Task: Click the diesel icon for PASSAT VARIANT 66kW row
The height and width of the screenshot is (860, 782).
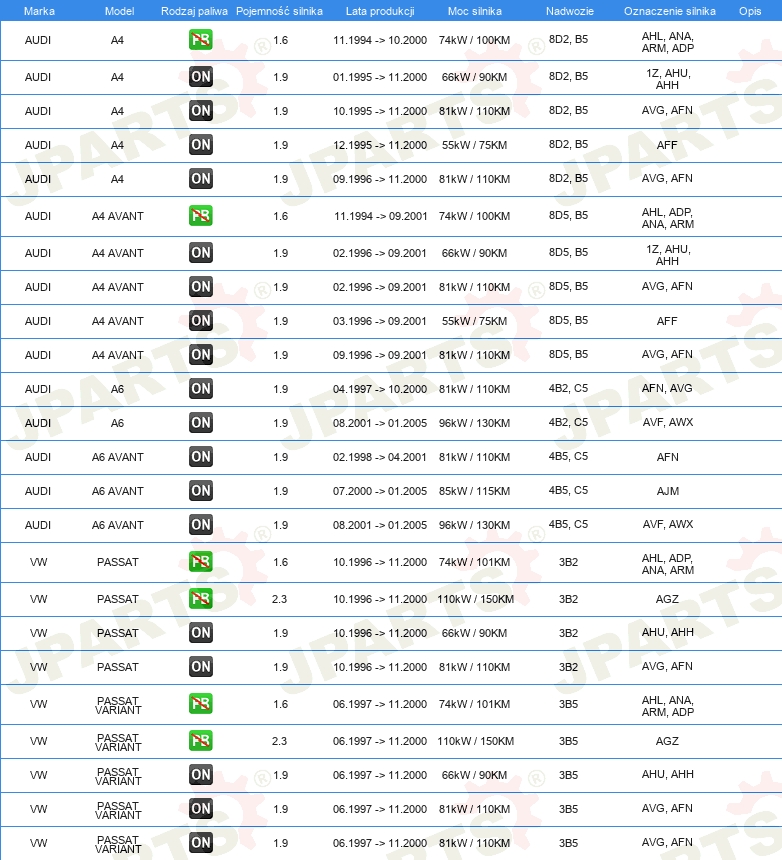Action: pyautogui.click(x=201, y=775)
